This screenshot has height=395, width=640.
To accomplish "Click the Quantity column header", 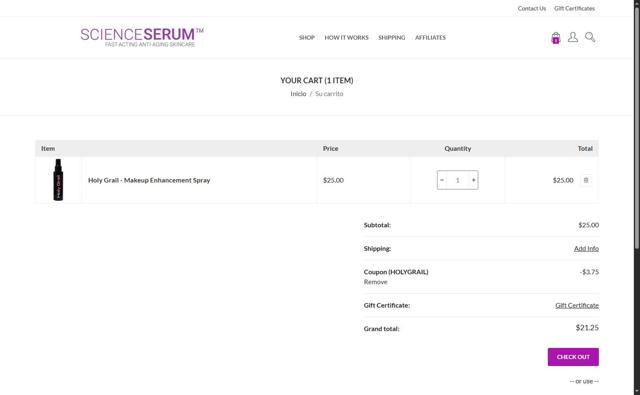I will (458, 149).
